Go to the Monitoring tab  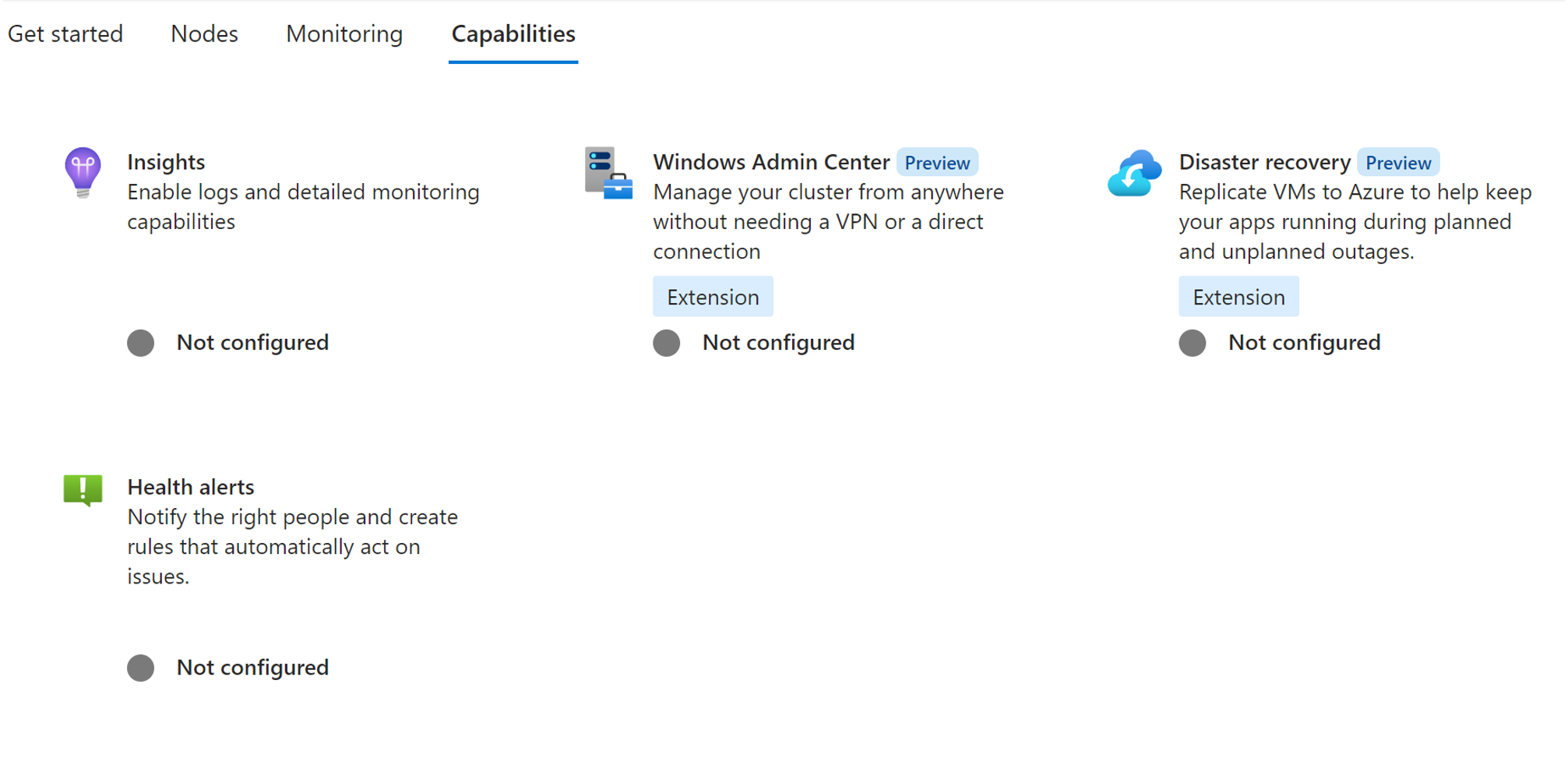click(x=344, y=33)
